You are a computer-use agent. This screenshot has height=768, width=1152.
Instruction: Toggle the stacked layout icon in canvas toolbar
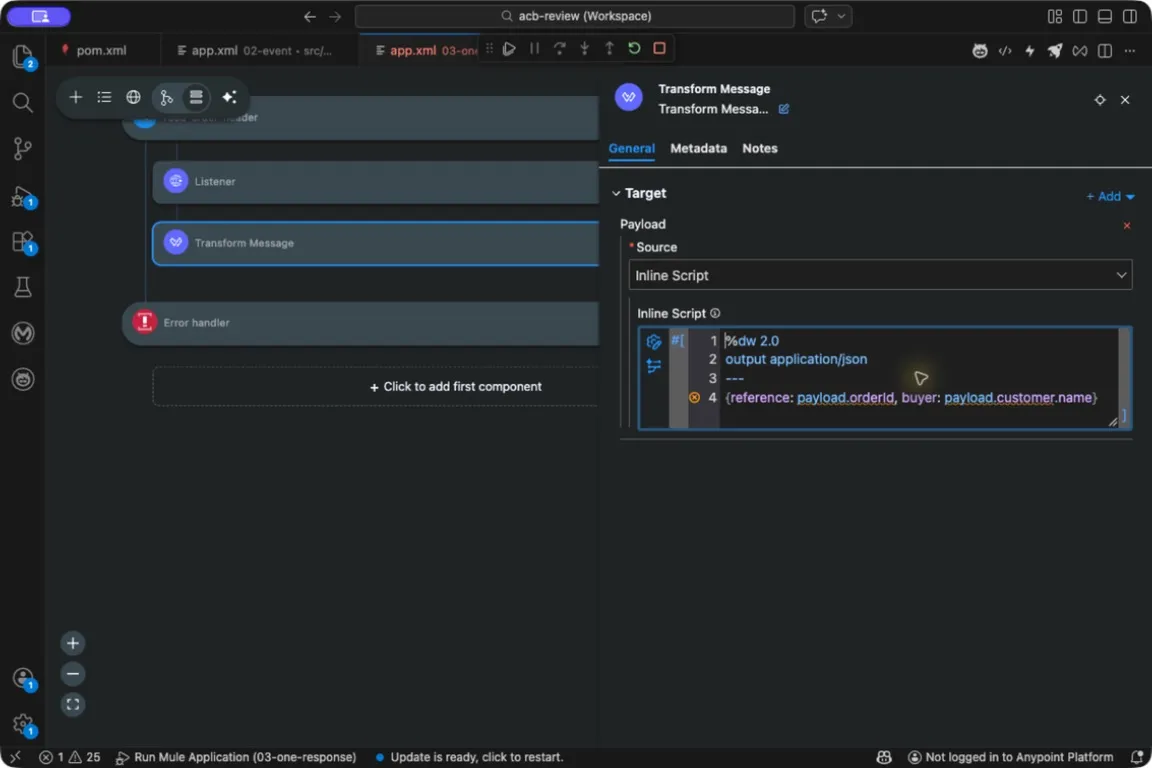click(x=196, y=97)
